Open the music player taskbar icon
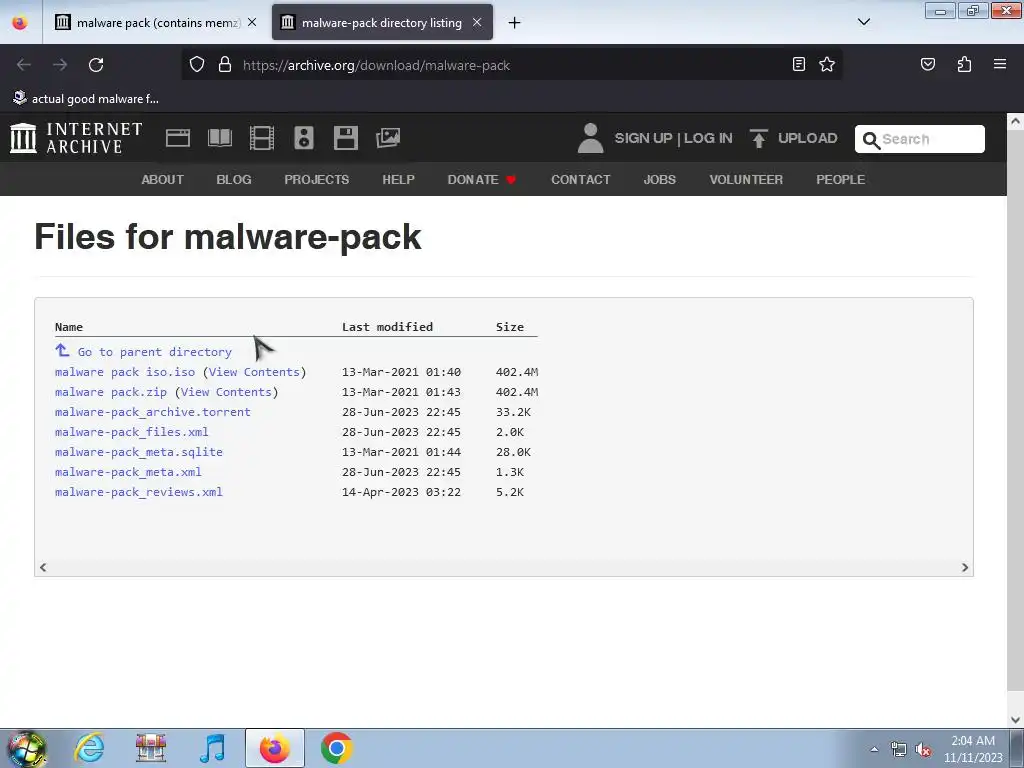 [x=213, y=748]
